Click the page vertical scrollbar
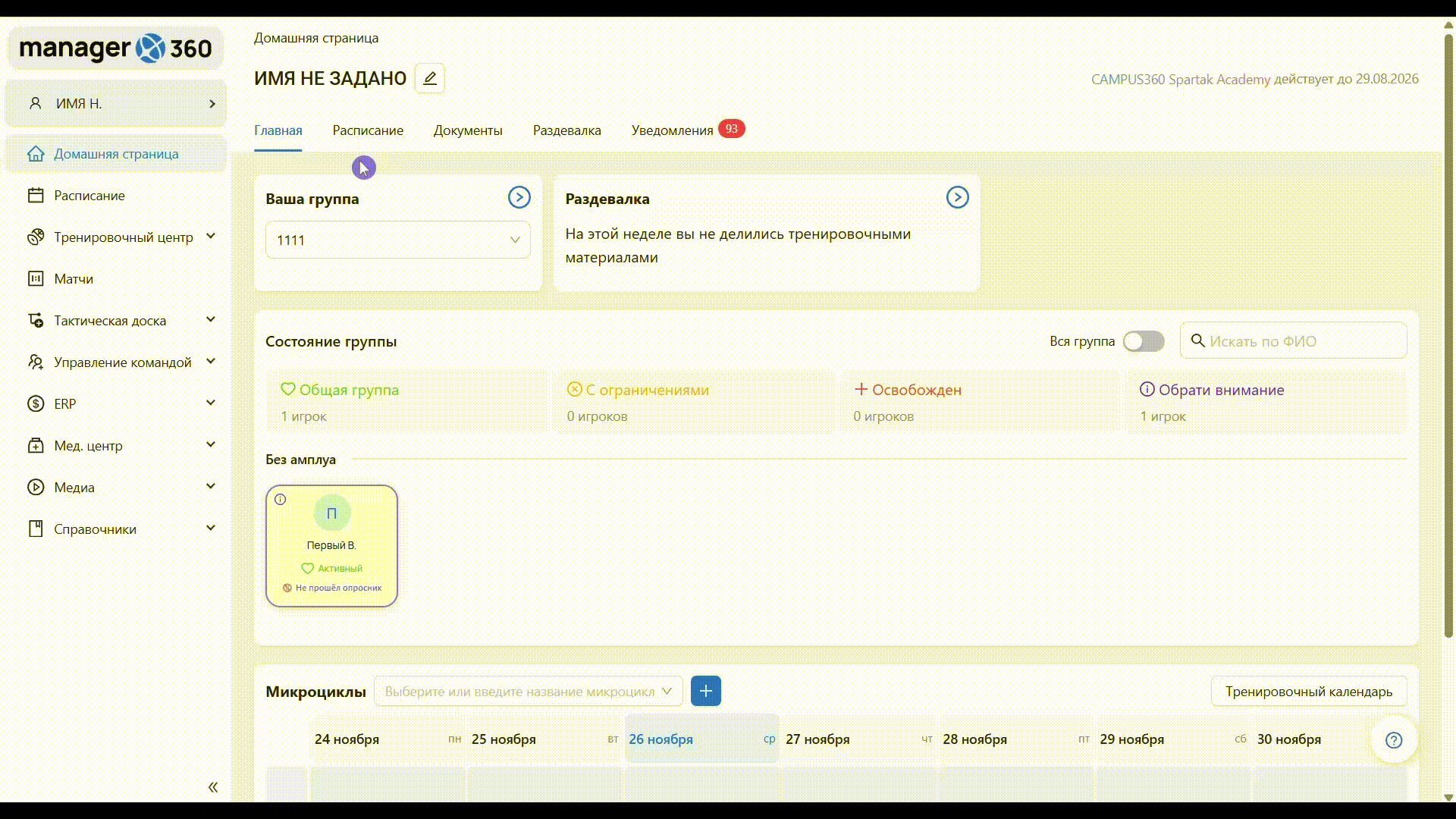Viewport: 1456px width, 819px height. (1448, 334)
